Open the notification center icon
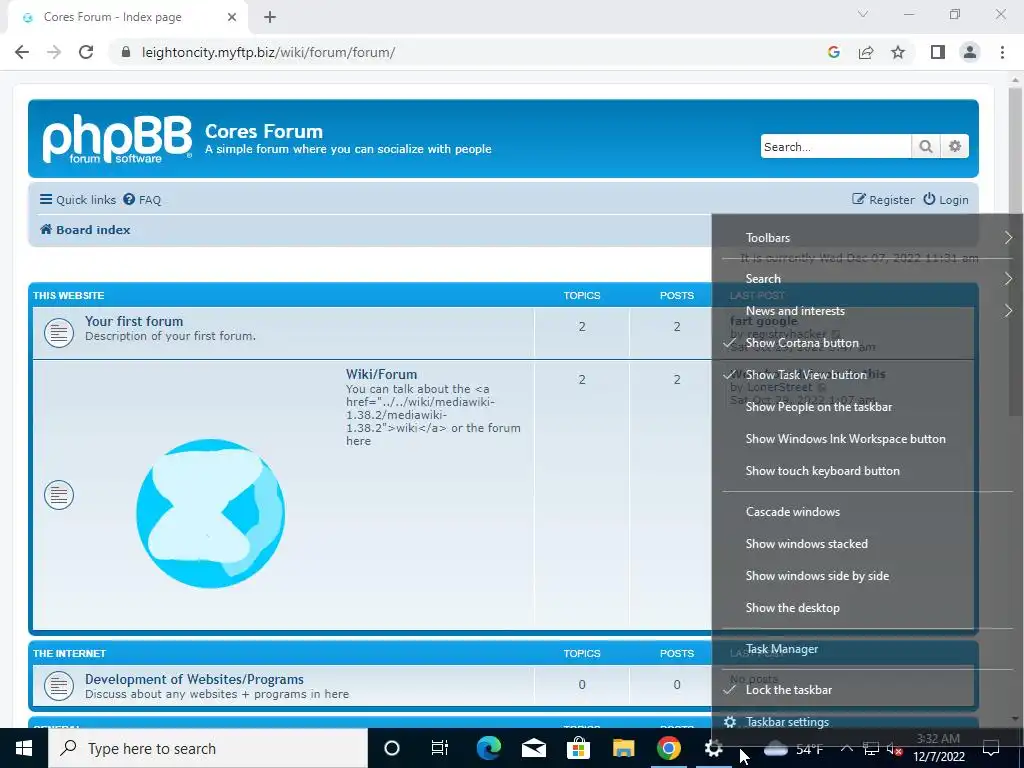This screenshot has width=1024, height=768. click(991, 748)
